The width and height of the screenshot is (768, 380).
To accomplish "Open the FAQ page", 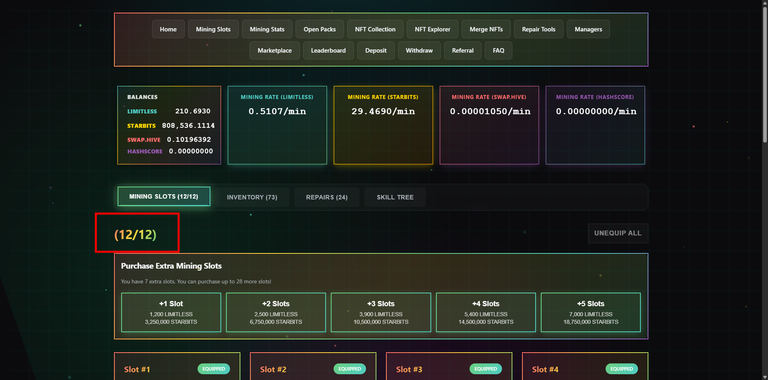I will pos(499,50).
